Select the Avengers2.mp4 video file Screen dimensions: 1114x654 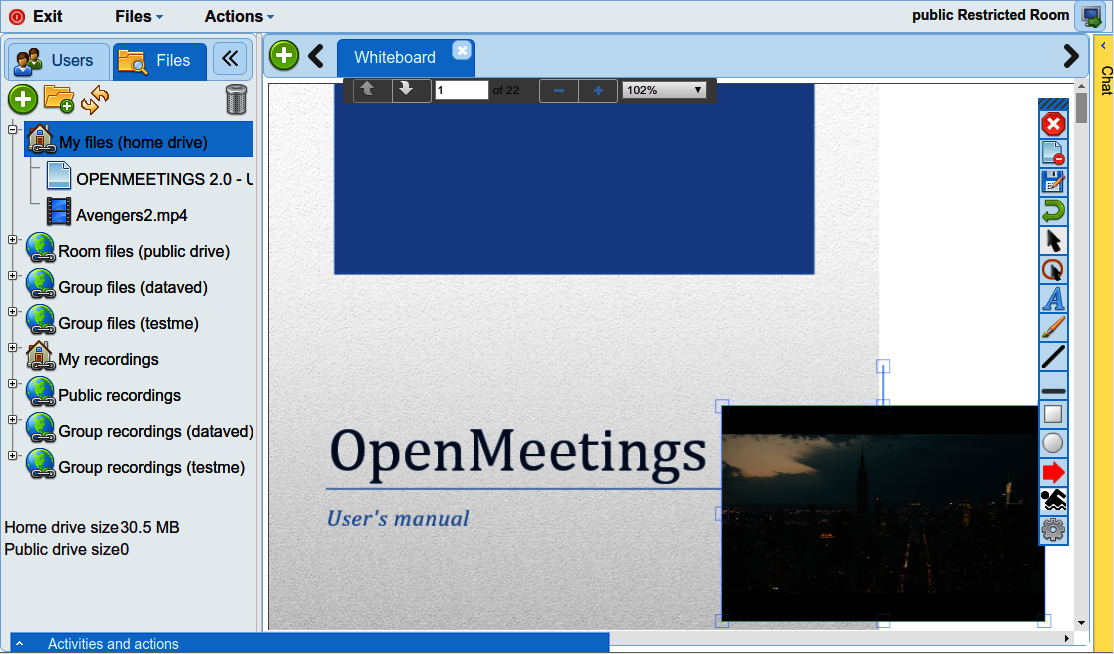tap(117, 214)
